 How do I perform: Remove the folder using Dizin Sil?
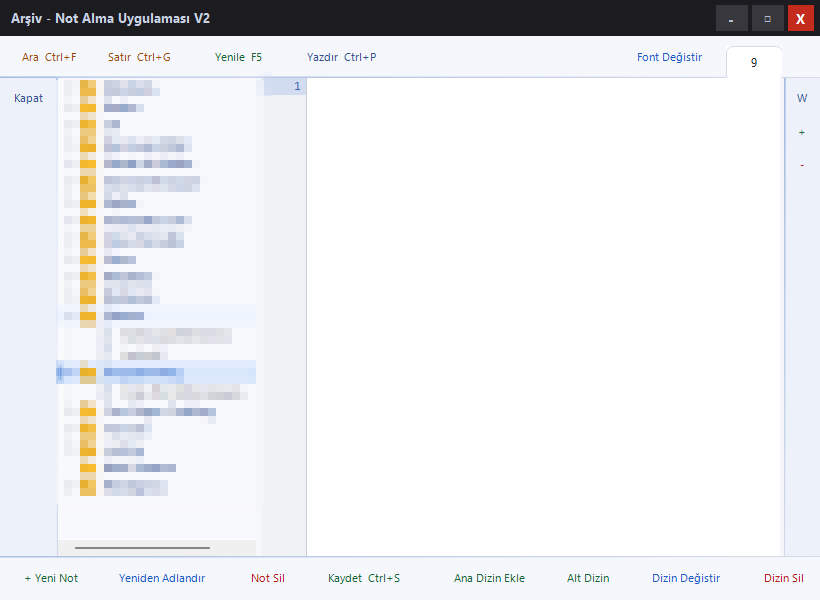784,578
